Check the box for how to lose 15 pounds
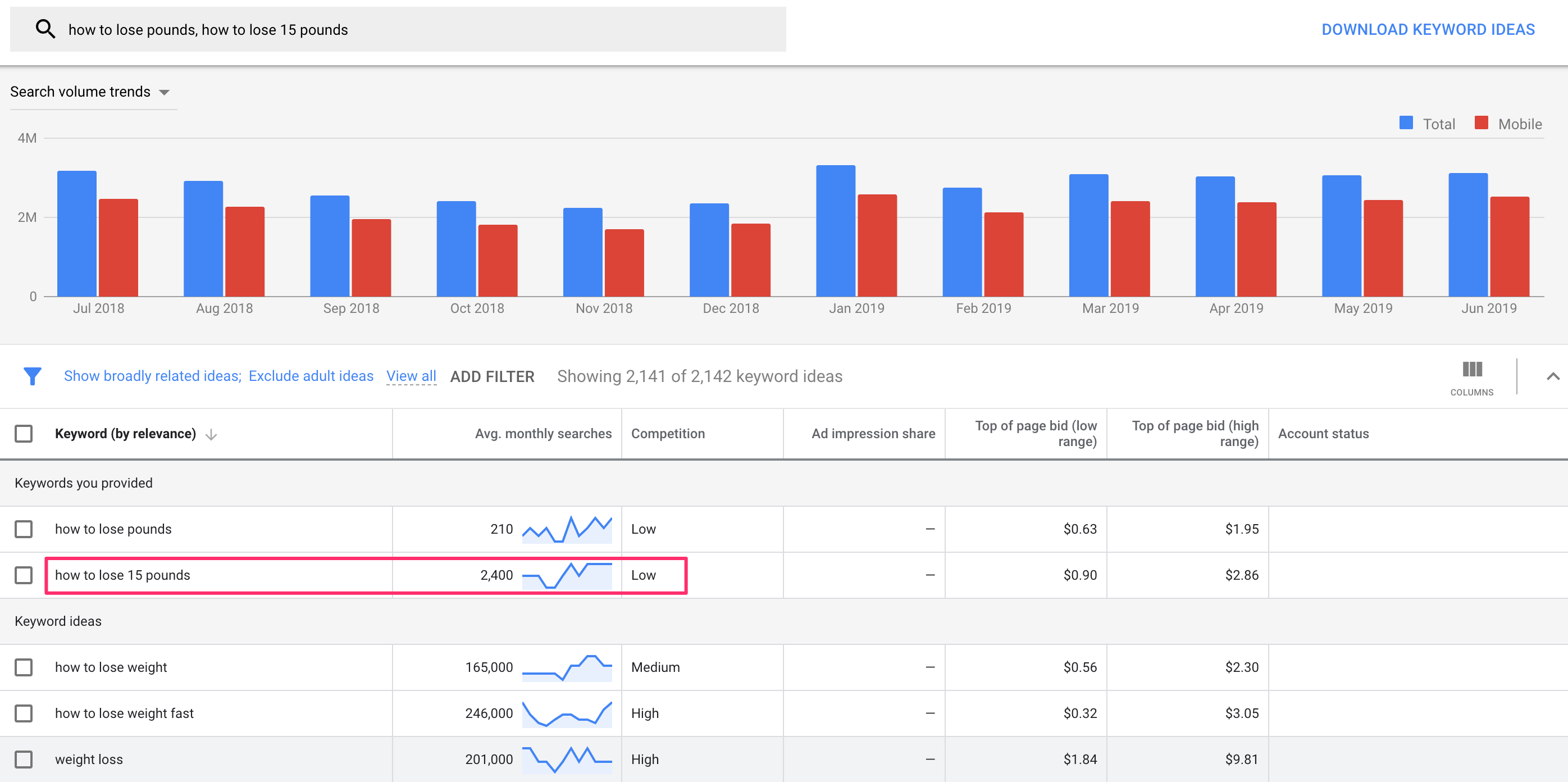1568x782 pixels. 24,575
